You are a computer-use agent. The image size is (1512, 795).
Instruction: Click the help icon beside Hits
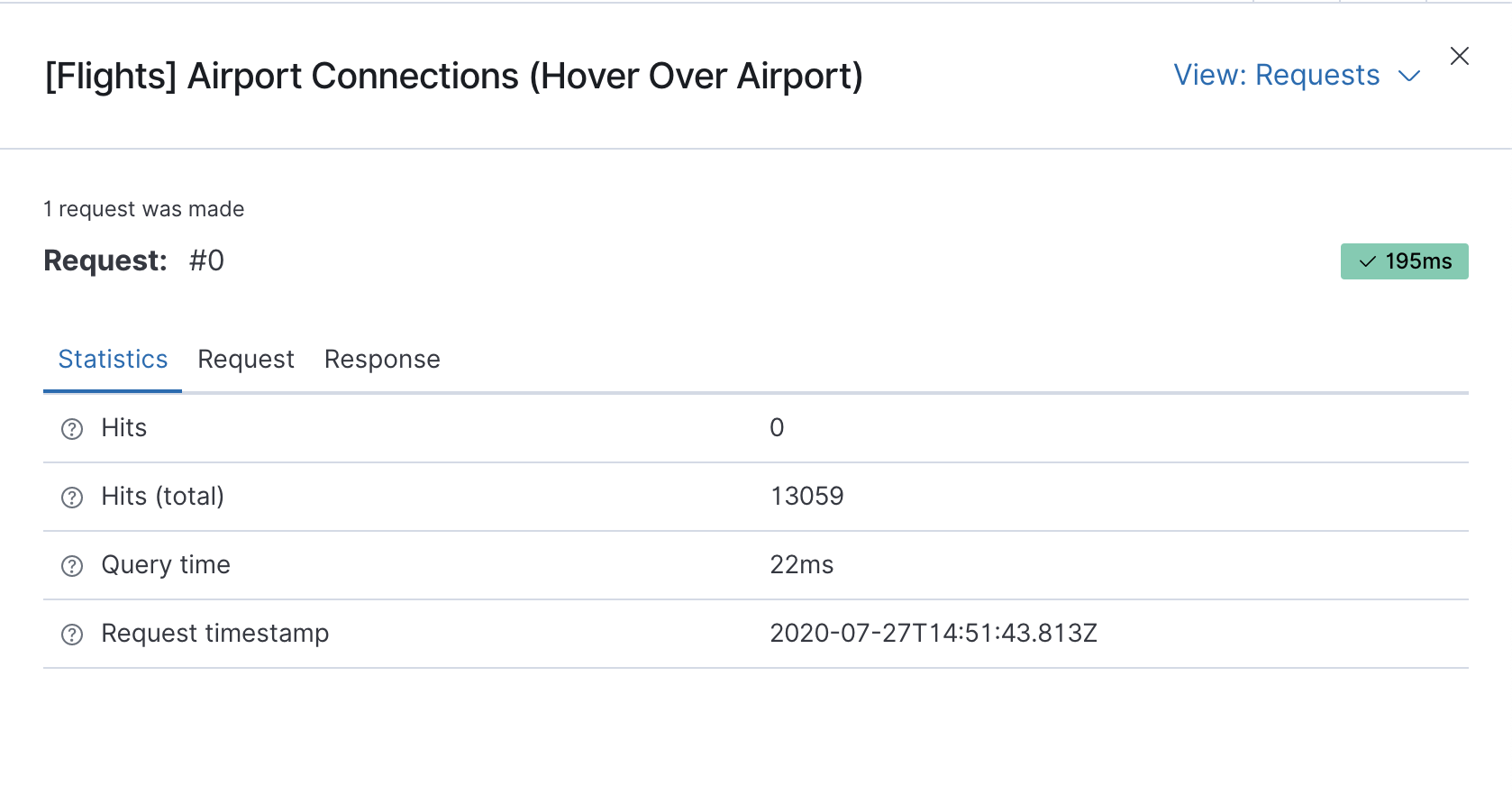pyautogui.click(x=72, y=429)
